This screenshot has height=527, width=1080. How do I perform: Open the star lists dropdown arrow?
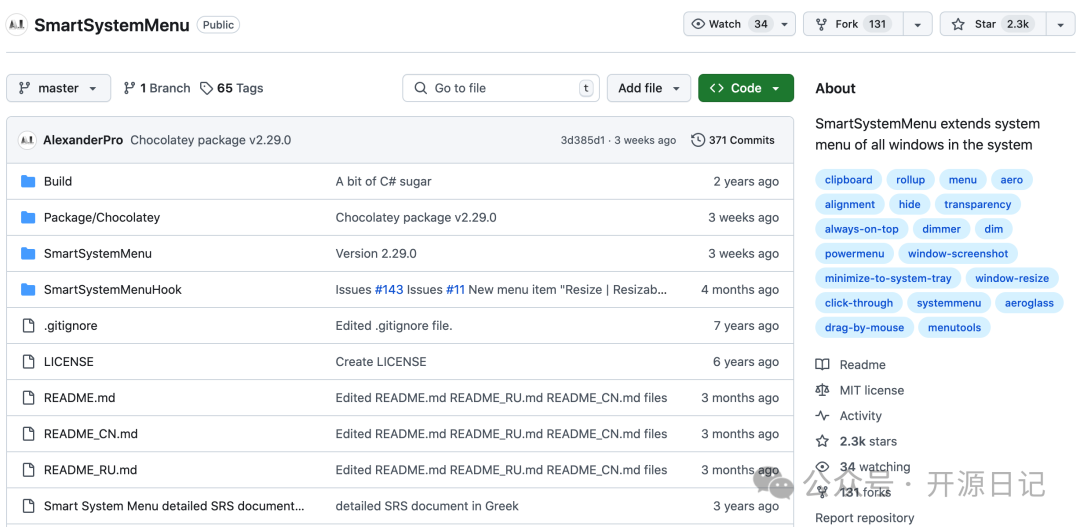coord(1060,24)
